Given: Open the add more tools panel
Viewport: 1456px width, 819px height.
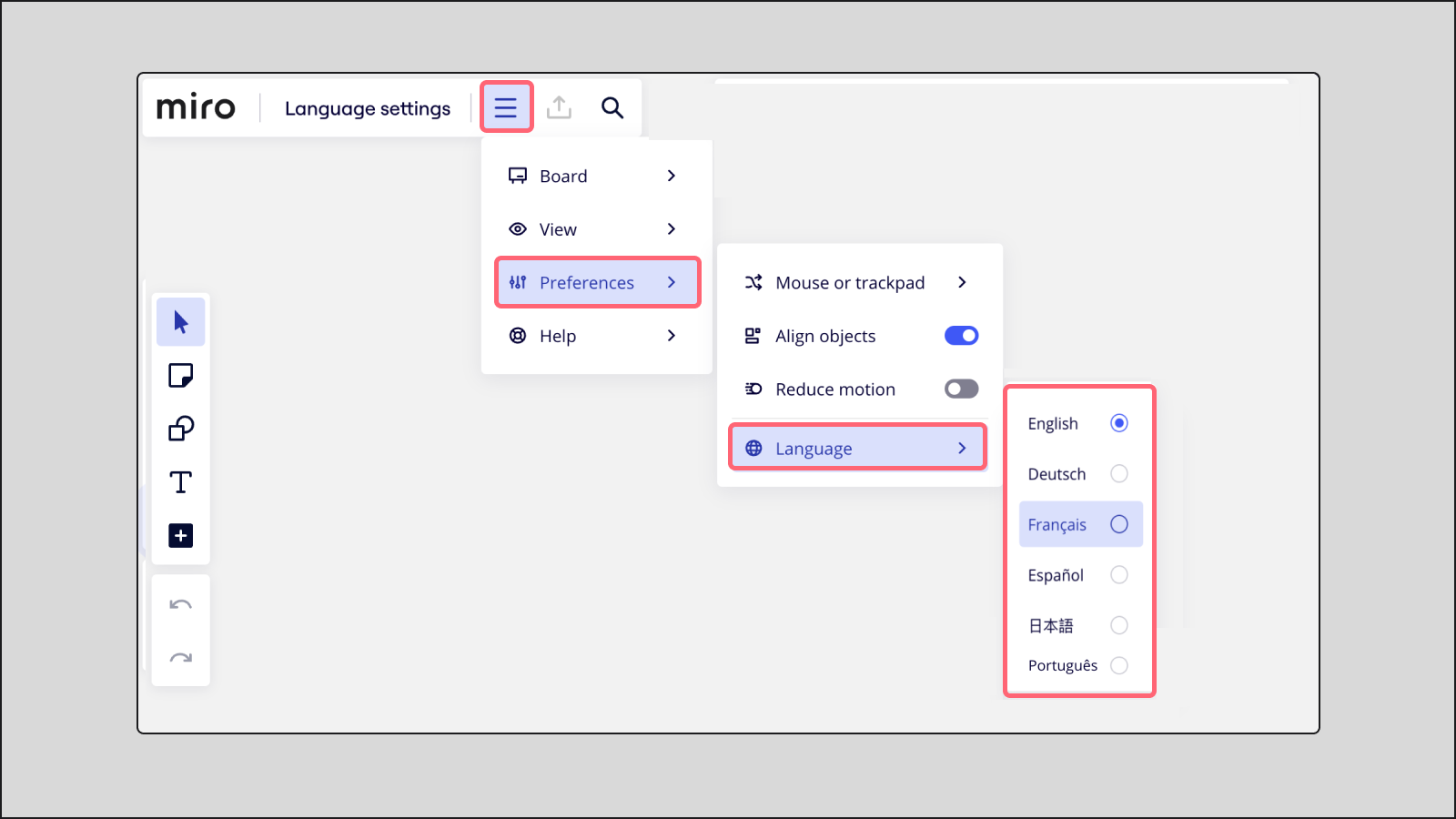Looking at the screenshot, I should click(x=180, y=535).
